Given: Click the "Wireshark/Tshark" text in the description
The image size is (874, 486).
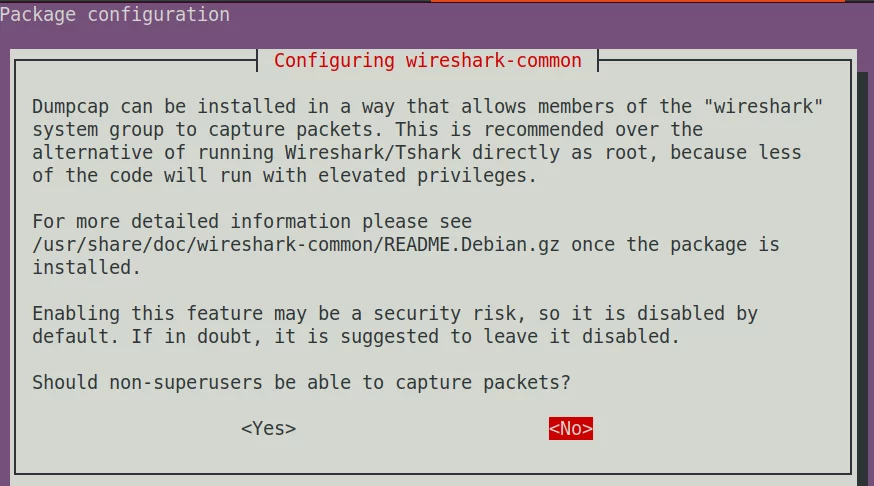Looking at the screenshot, I should (373, 153).
